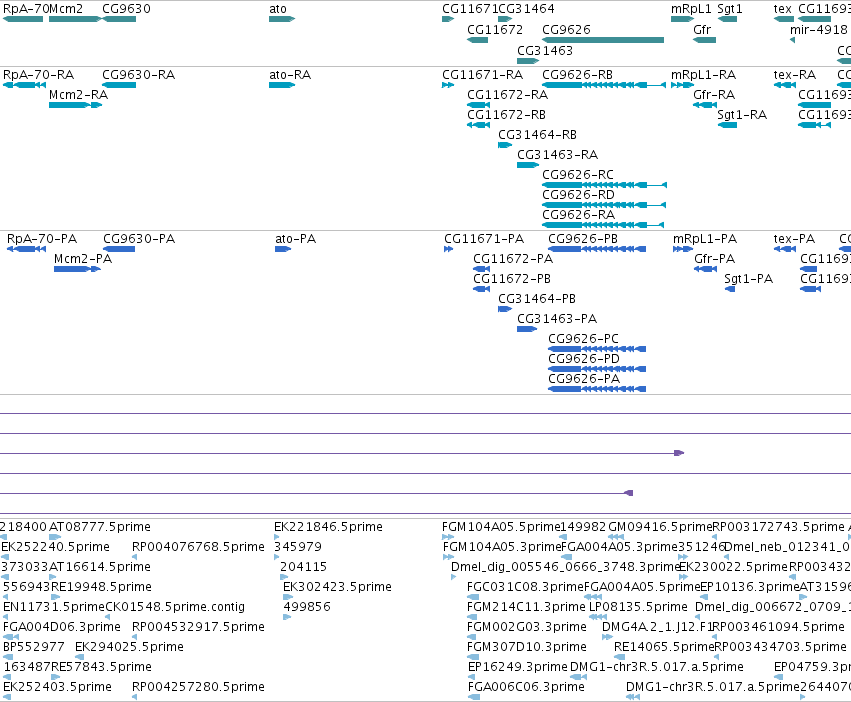Viewport: 851px width, 702px height.
Task: Click the "RE19948.5prime" EST label
Action: [101, 586]
